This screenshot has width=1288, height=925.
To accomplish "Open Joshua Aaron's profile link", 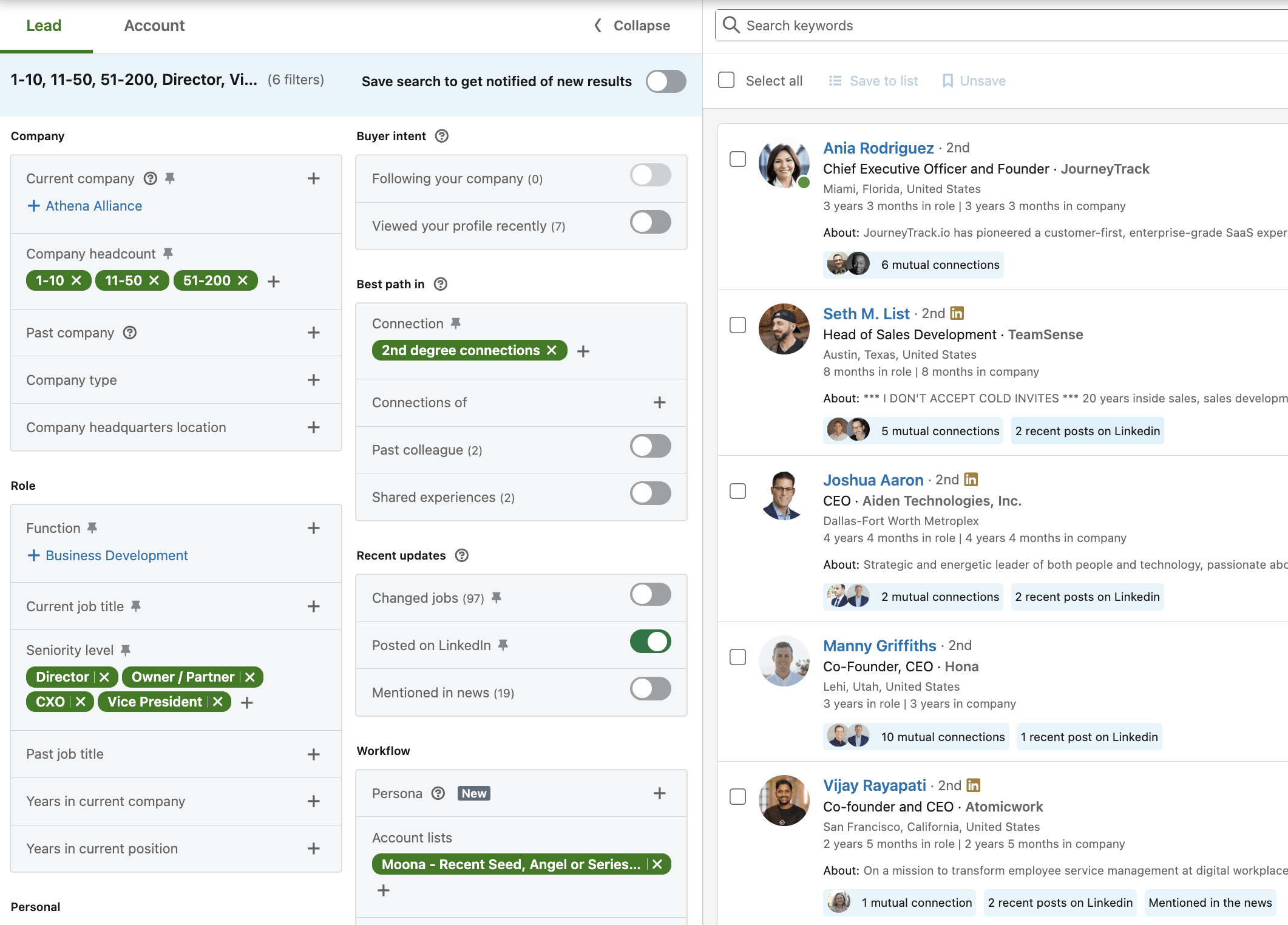I will pyautogui.click(x=873, y=480).
